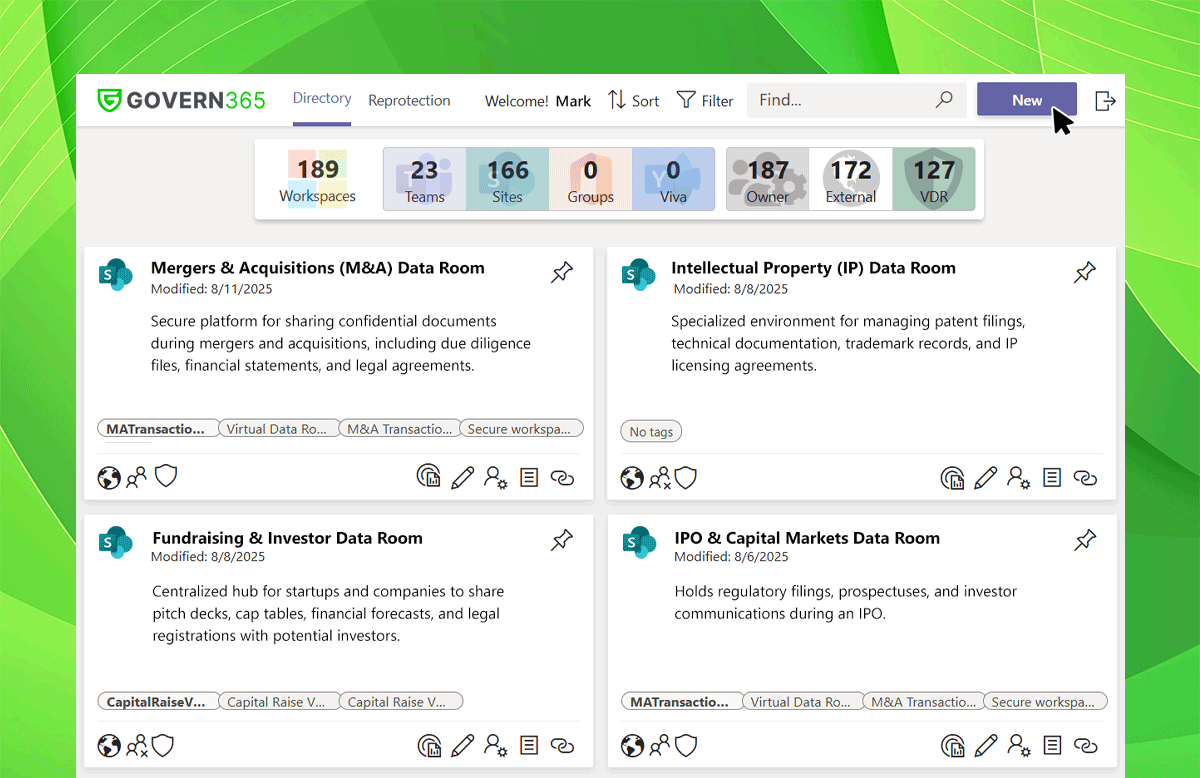Click blocked external users icon on Intellectual Property card
The height and width of the screenshot is (778, 1200).
[x=660, y=478]
